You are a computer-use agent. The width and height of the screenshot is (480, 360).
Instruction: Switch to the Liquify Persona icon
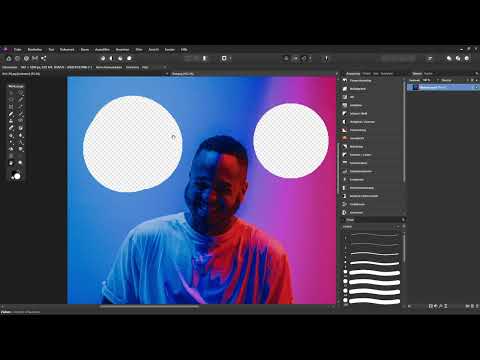(17, 58)
